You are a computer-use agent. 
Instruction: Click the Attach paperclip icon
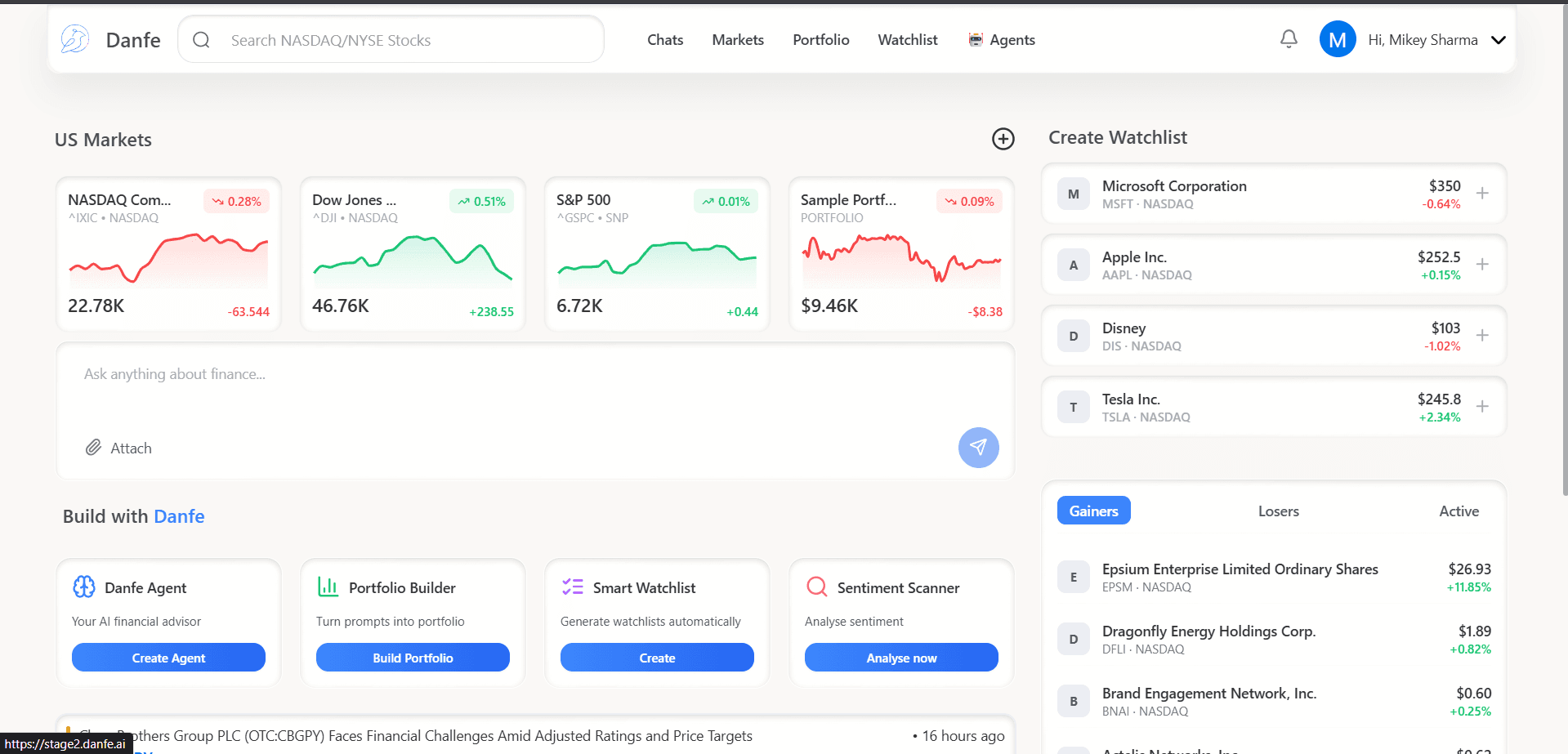[94, 448]
